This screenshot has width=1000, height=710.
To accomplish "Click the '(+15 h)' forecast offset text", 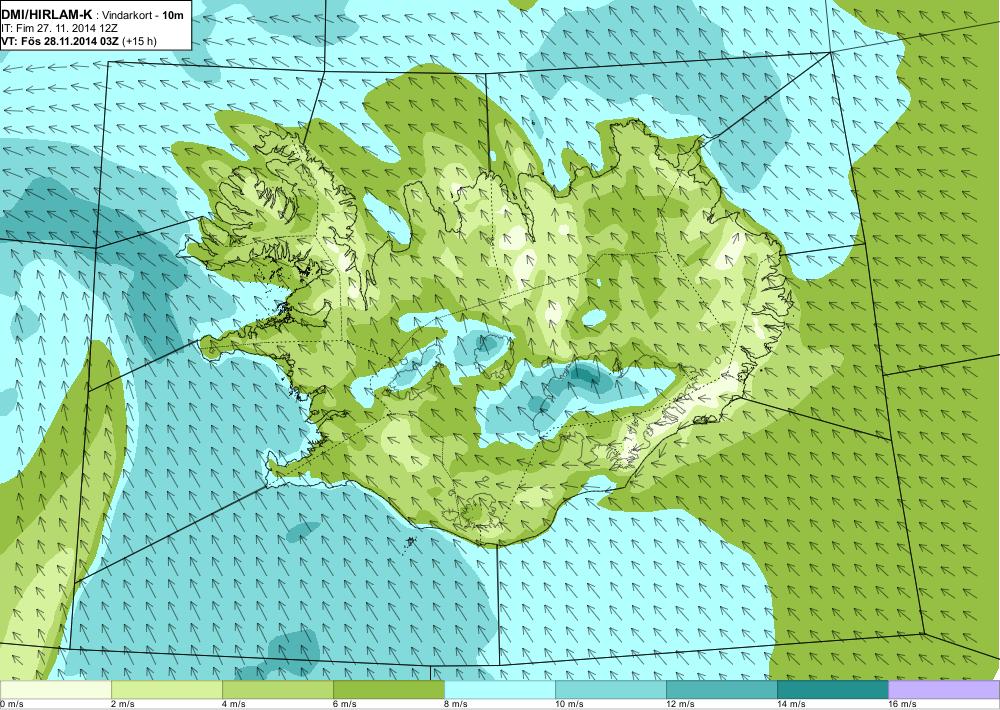I will point(139,41).
